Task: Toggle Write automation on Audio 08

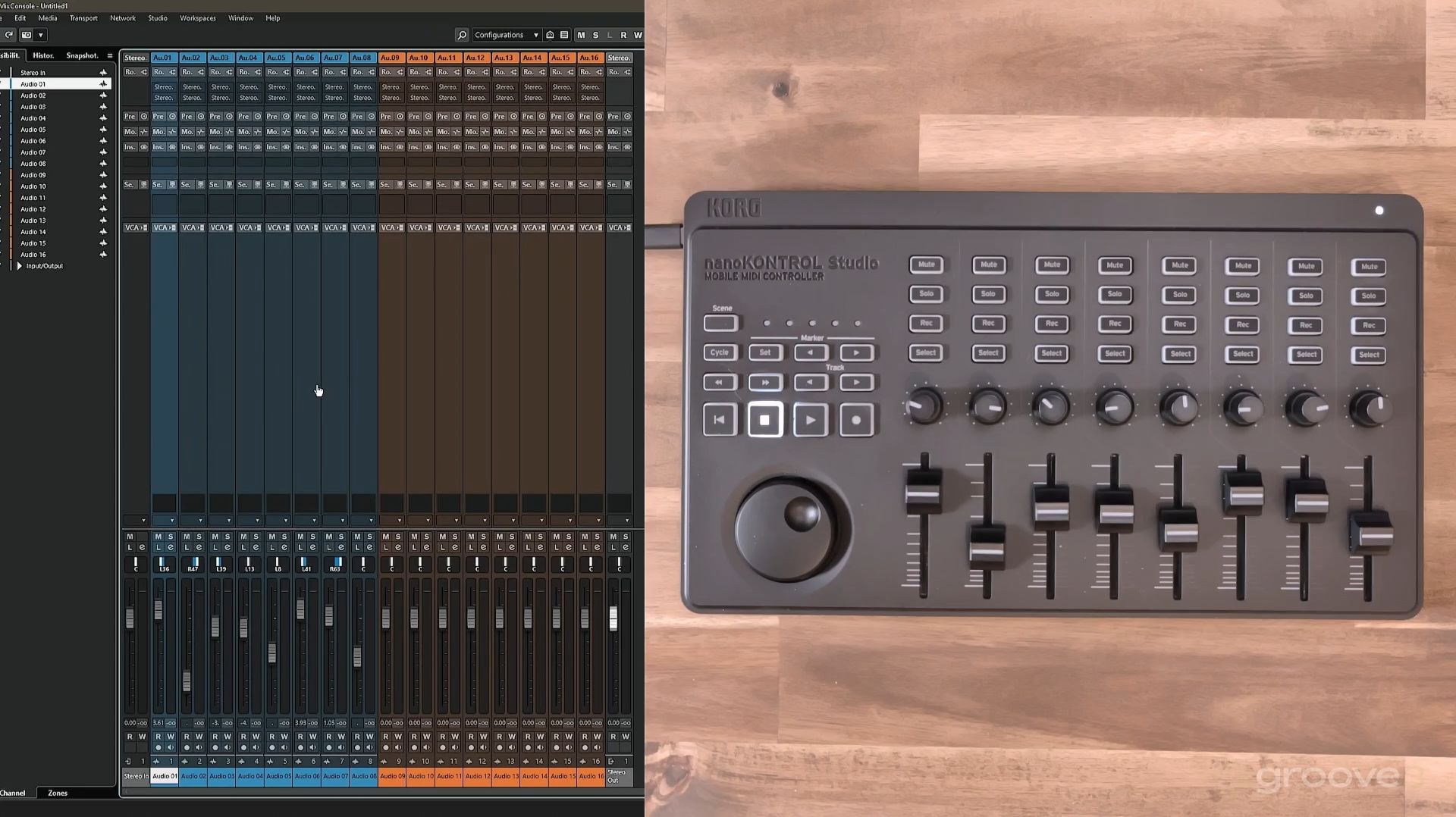Action: 369,737
